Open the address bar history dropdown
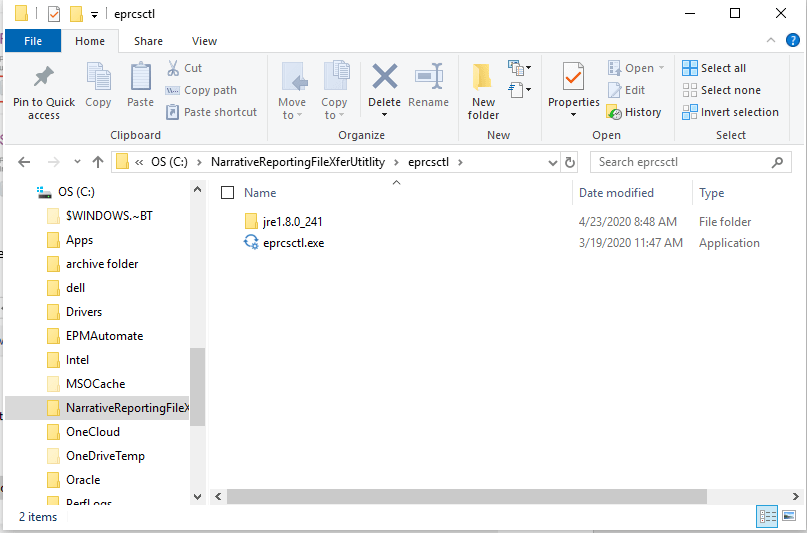The width and height of the screenshot is (807, 533). 551,162
